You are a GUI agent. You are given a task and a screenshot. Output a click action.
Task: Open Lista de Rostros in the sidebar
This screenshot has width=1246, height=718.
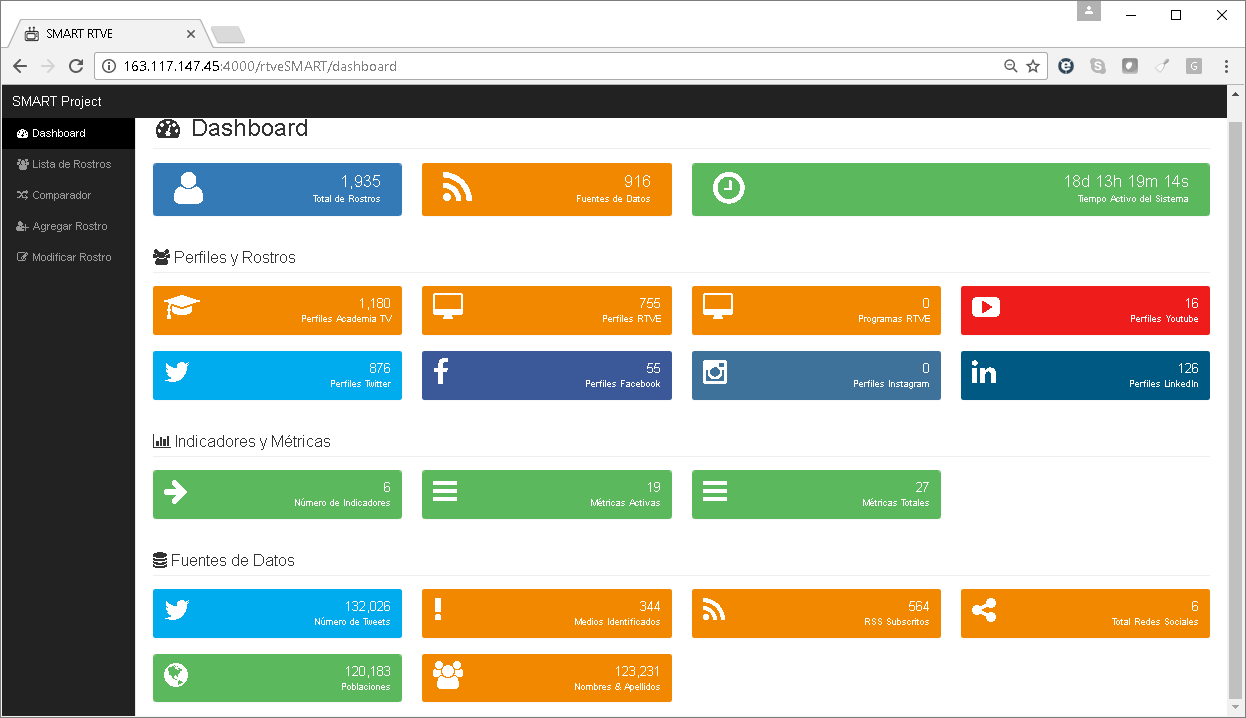[x=68, y=164]
